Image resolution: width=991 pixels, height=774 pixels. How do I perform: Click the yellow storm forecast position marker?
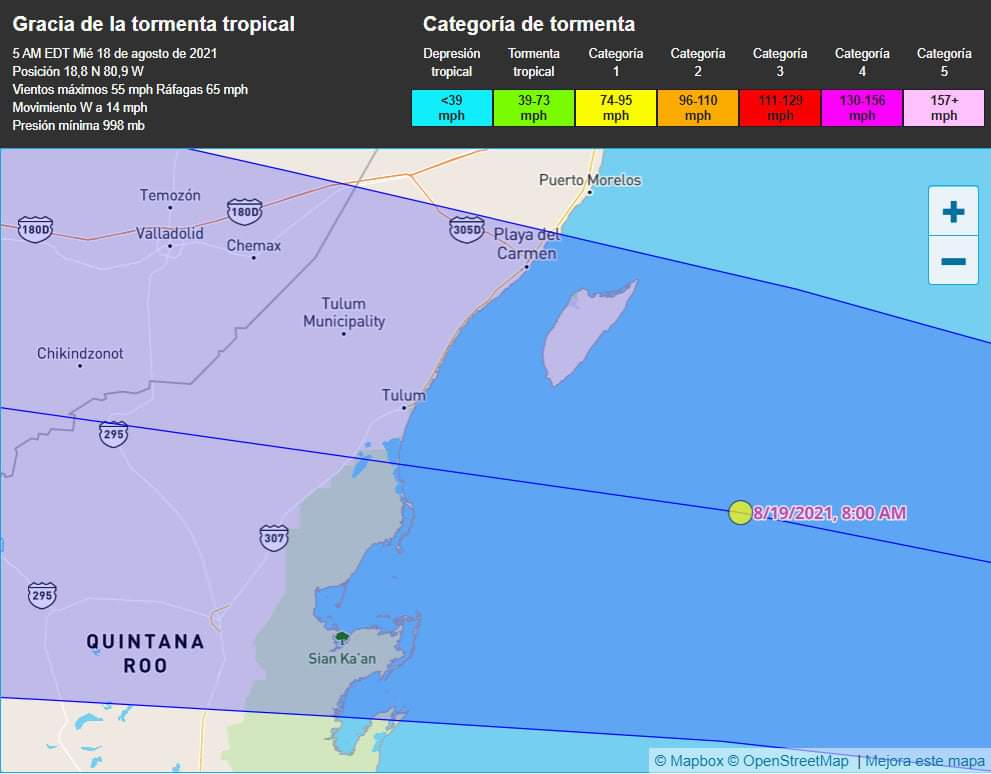[x=740, y=513]
